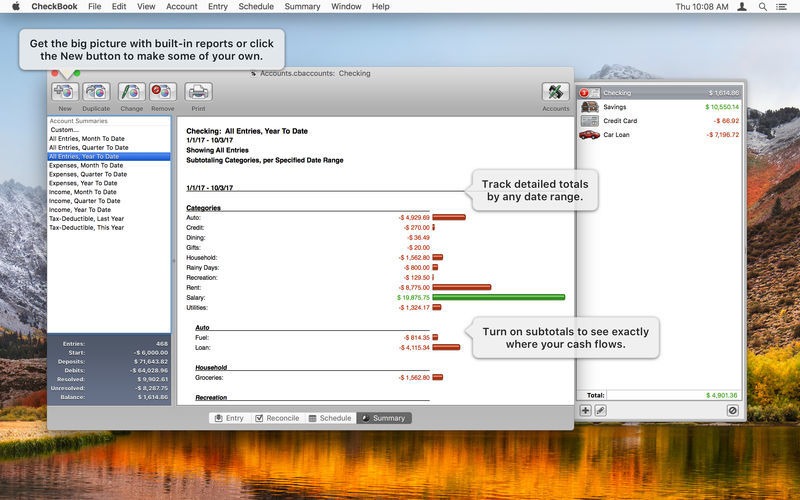This screenshot has width=800, height=500.
Task: Click the add account plus button
Action: click(586, 411)
